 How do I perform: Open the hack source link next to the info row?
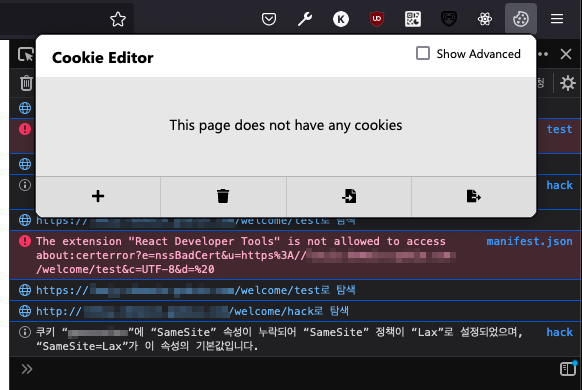pos(559,185)
